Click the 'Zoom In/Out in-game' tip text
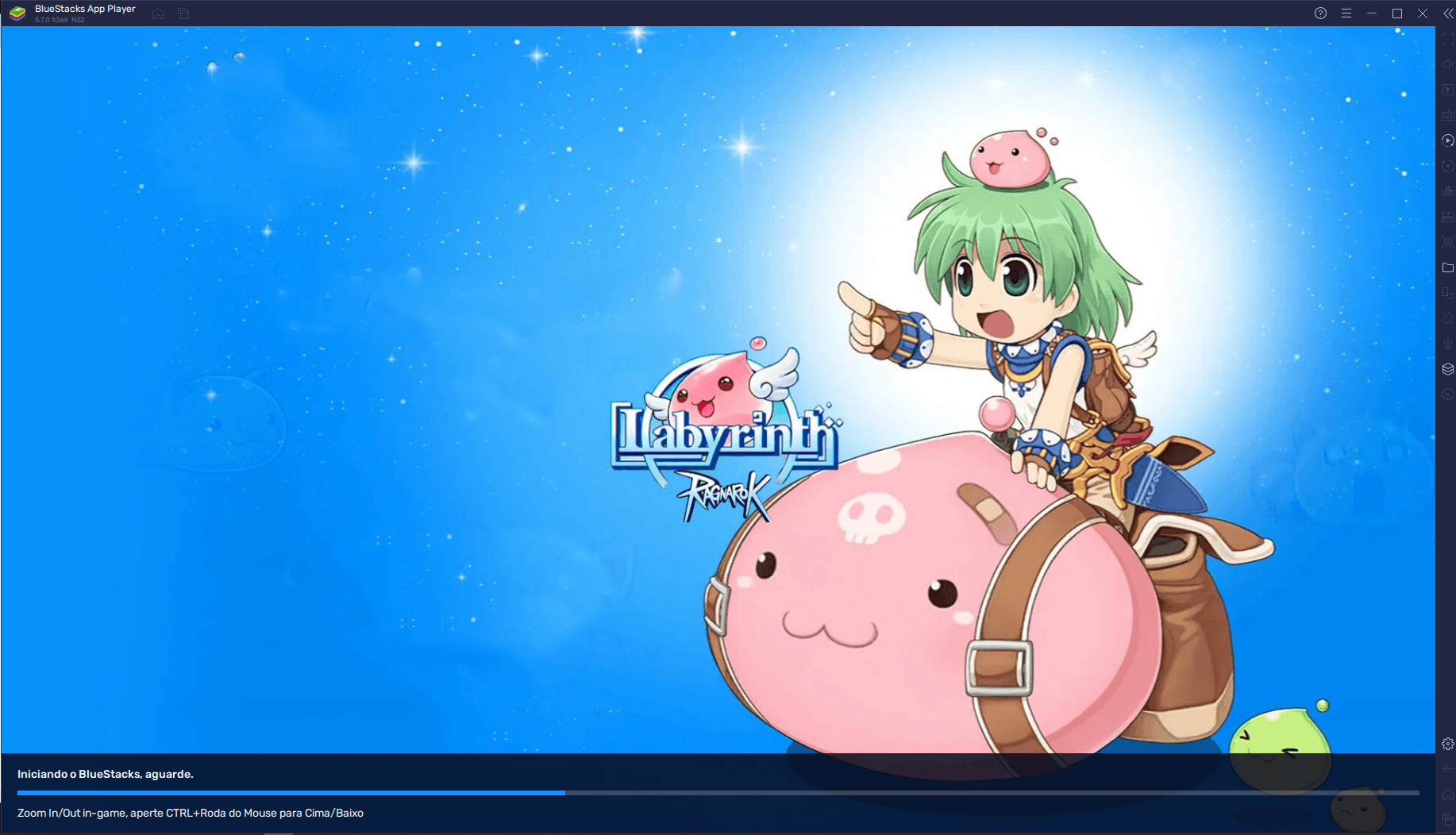1456x835 pixels. (x=191, y=813)
